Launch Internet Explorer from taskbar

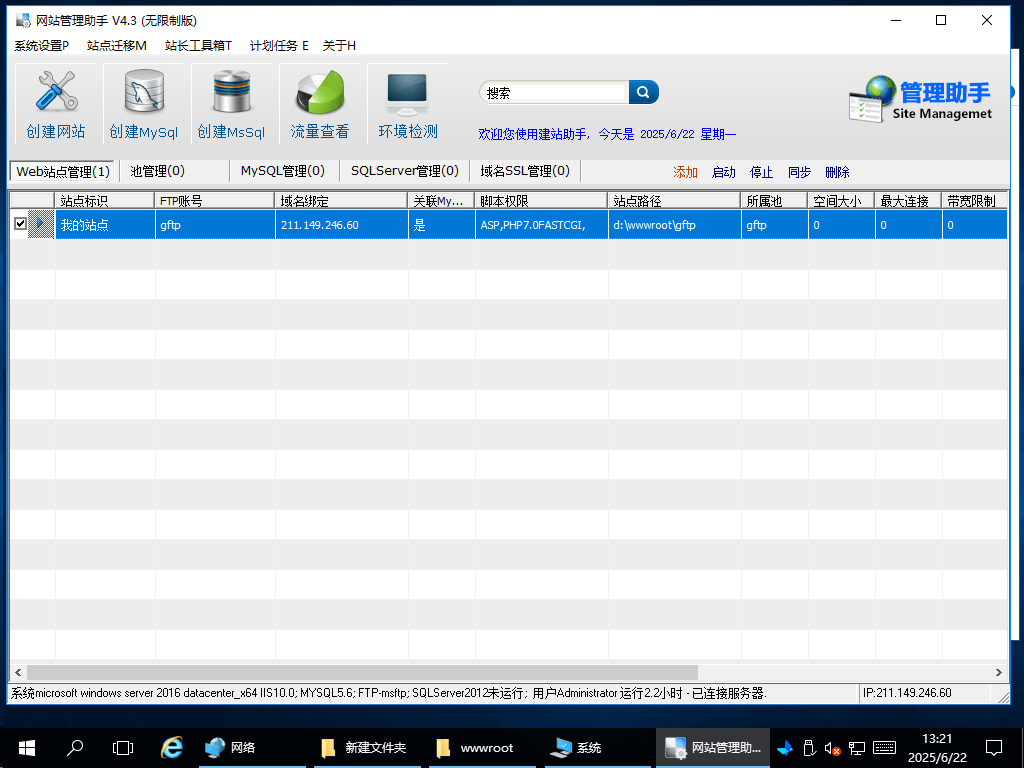point(172,748)
